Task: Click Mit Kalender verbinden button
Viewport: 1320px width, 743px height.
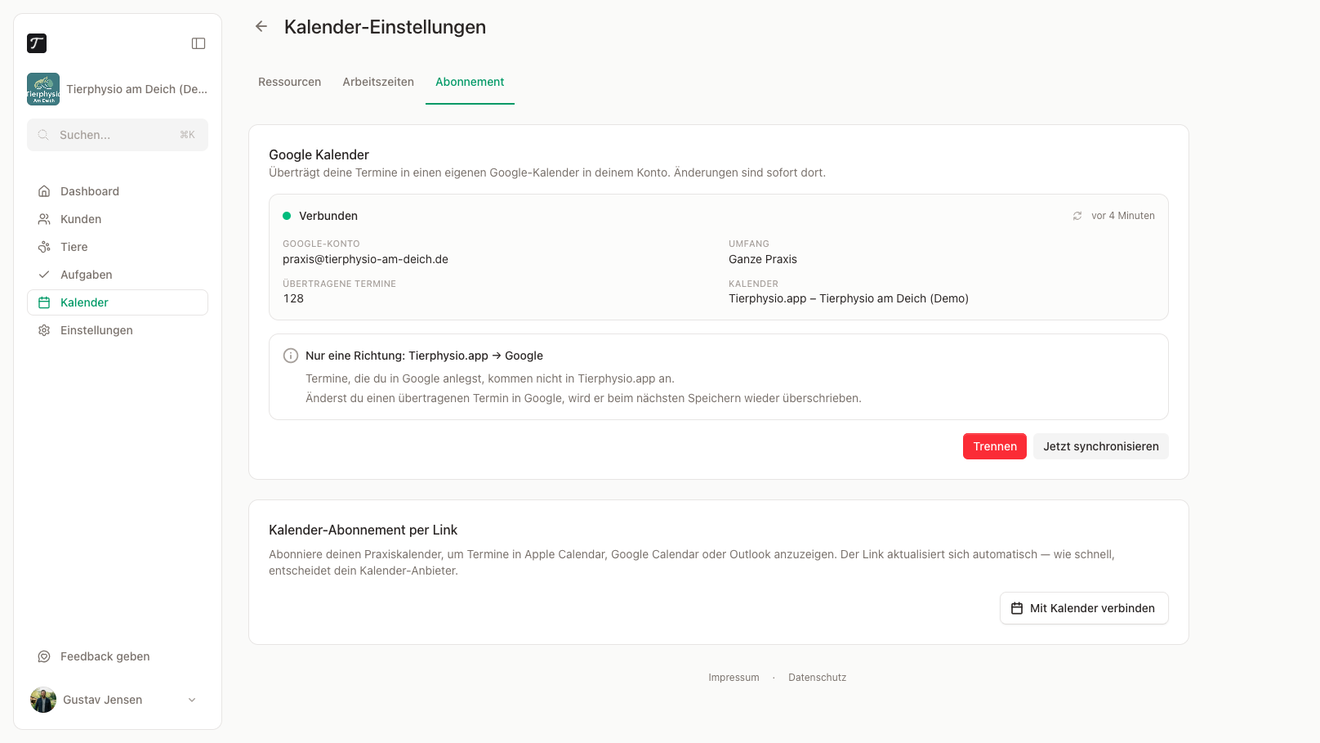Action: (1084, 608)
